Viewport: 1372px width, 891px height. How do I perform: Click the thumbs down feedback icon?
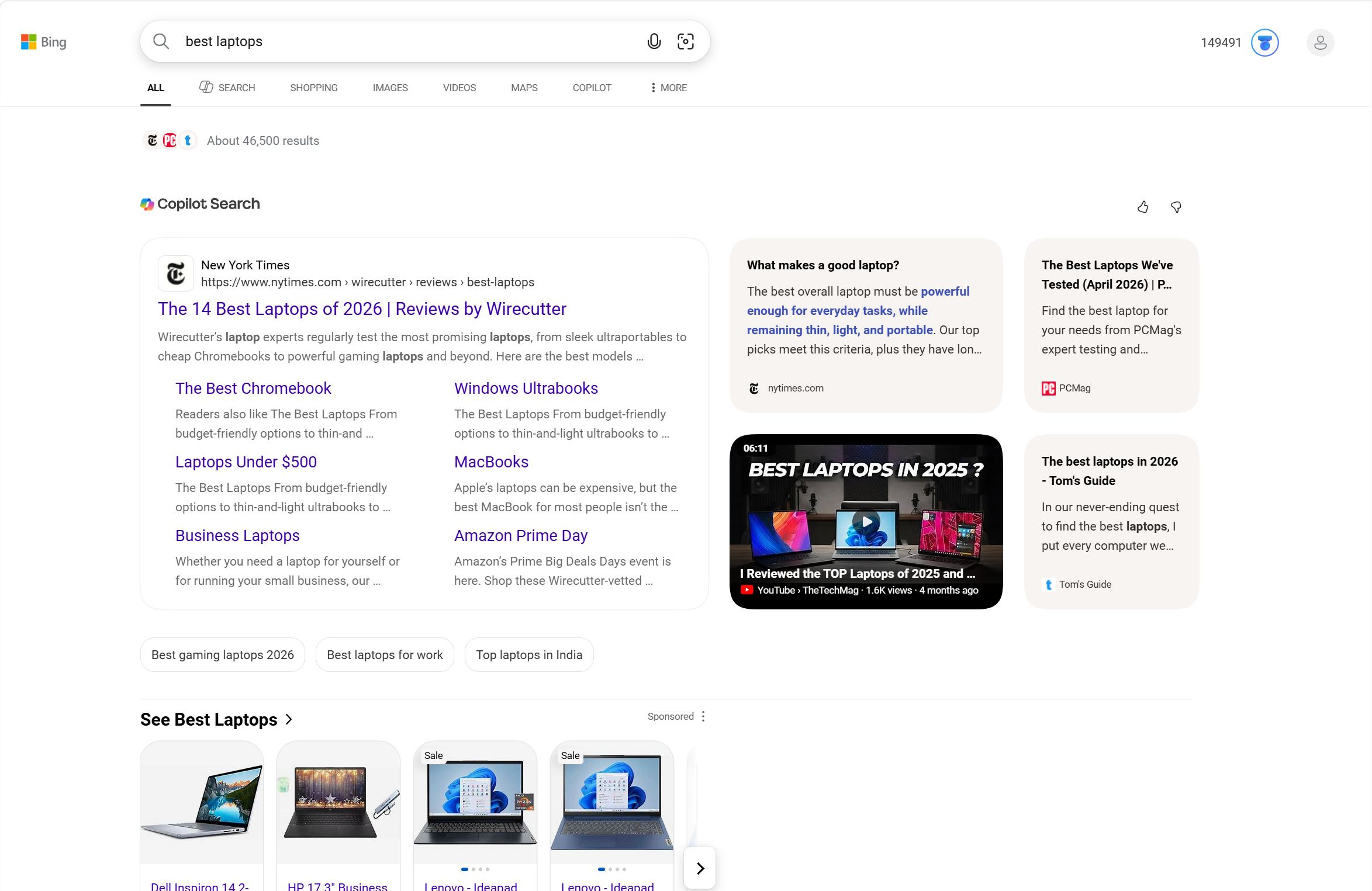1176,207
